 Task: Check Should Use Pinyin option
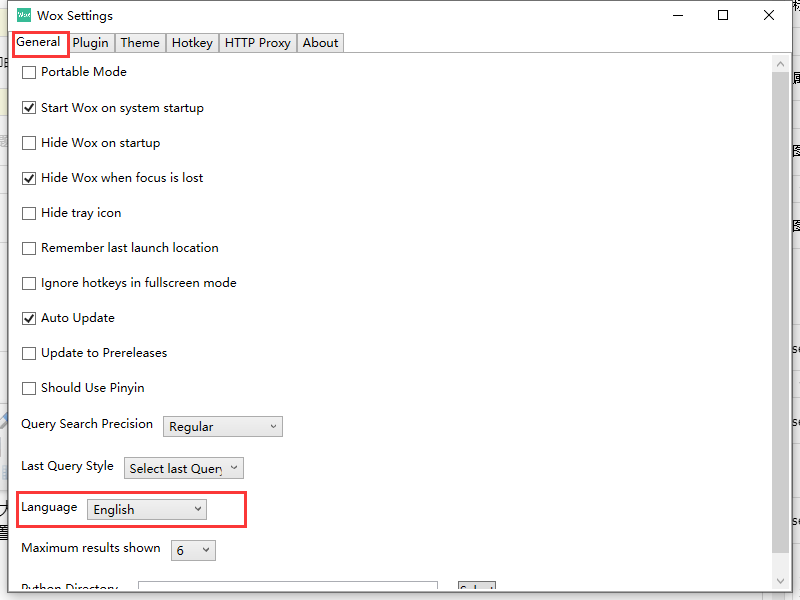tap(29, 388)
